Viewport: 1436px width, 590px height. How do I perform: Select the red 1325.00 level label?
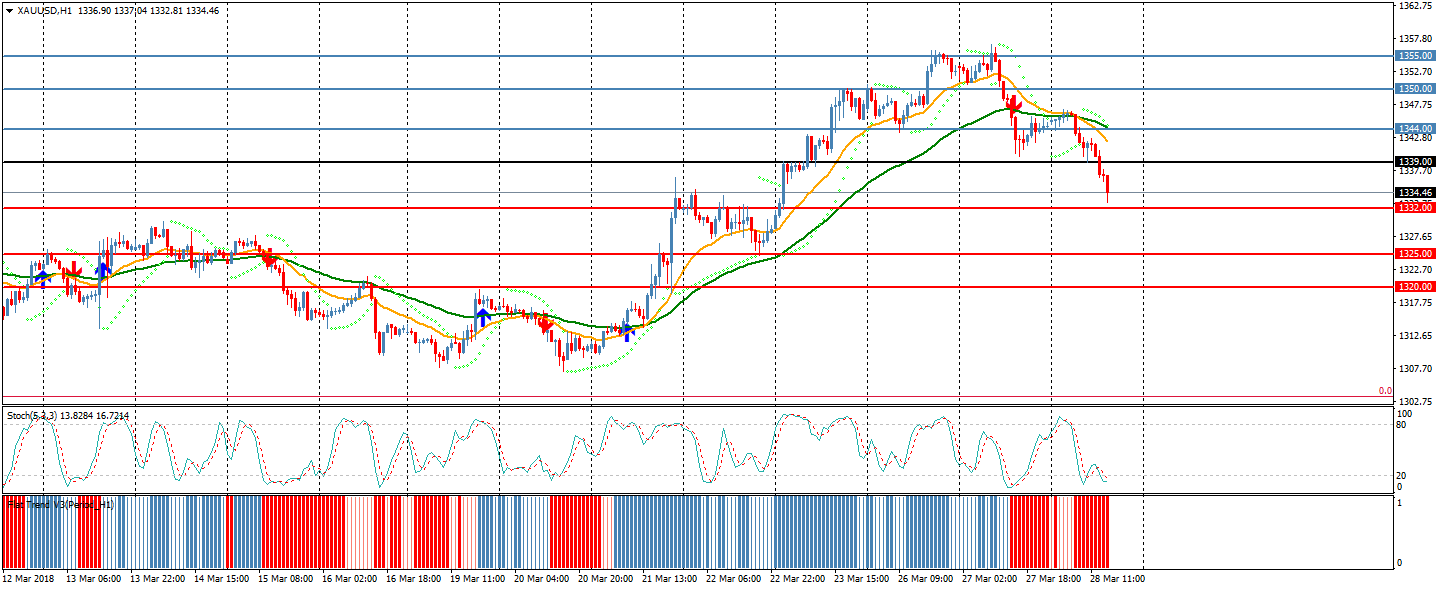1415,254
